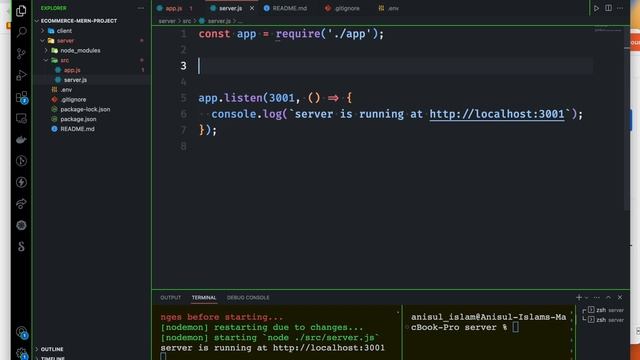640x360 pixels.
Task: Open .env file in the explorer
Action: 66,89
